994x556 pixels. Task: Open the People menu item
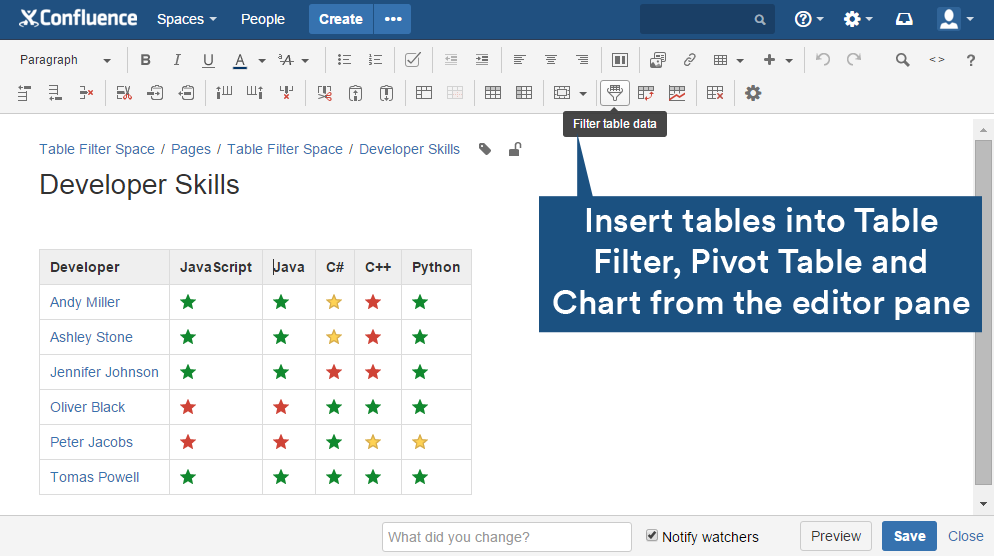point(262,19)
